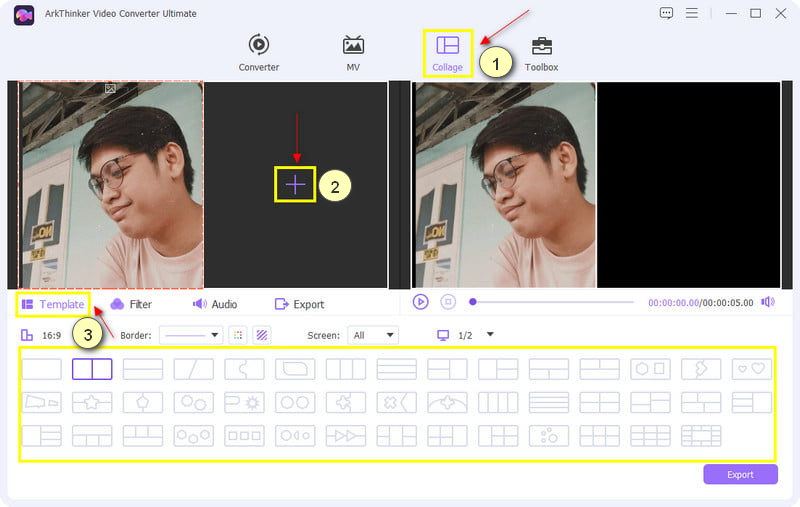Image resolution: width=800 pixels, height=507 pixels.
Task: Open the feedback chat icon
Action: click(666, 13)
